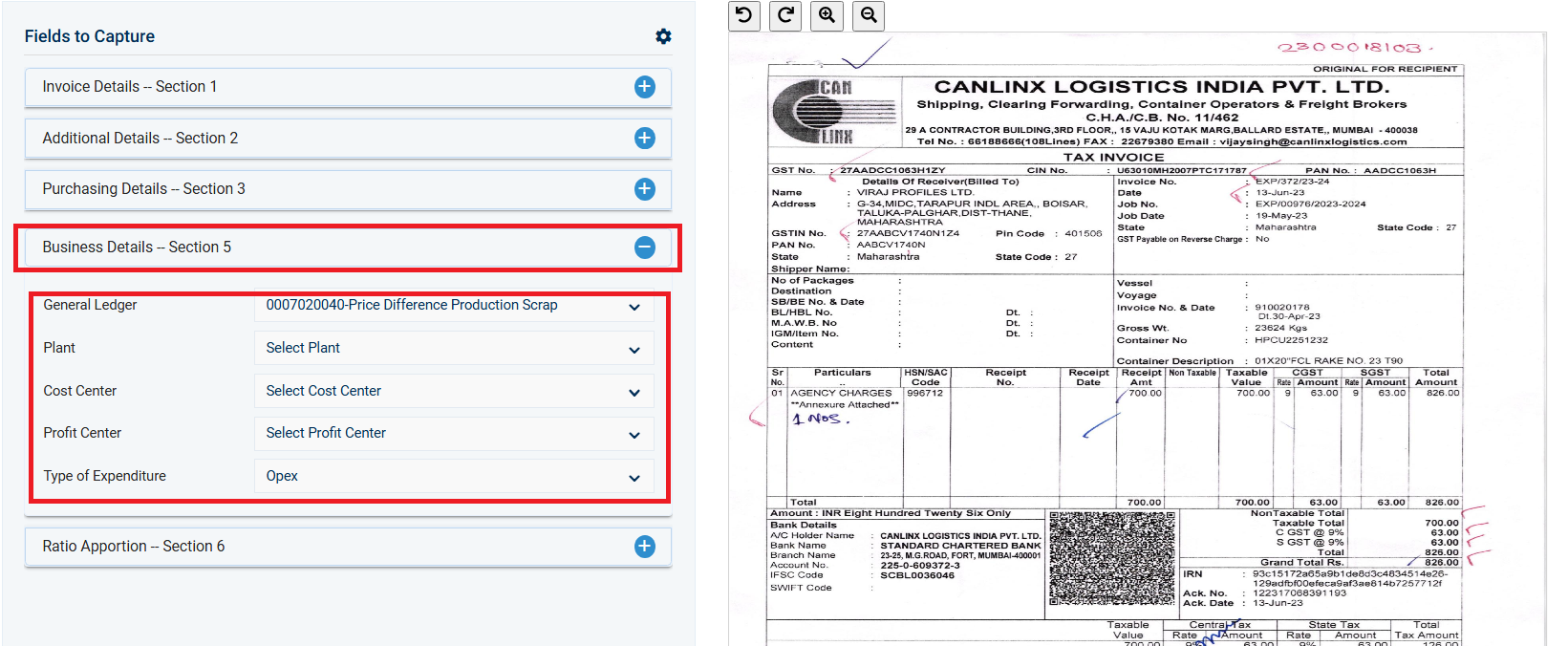Click invoice number EXP/372/23-24

1292,181
